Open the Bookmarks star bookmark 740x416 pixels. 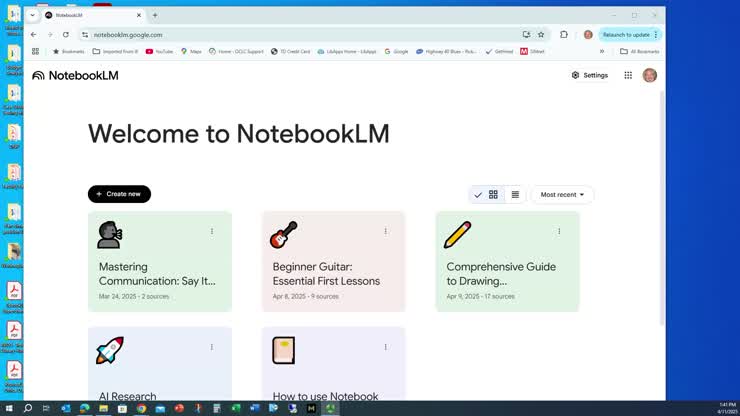click(69, 51)
